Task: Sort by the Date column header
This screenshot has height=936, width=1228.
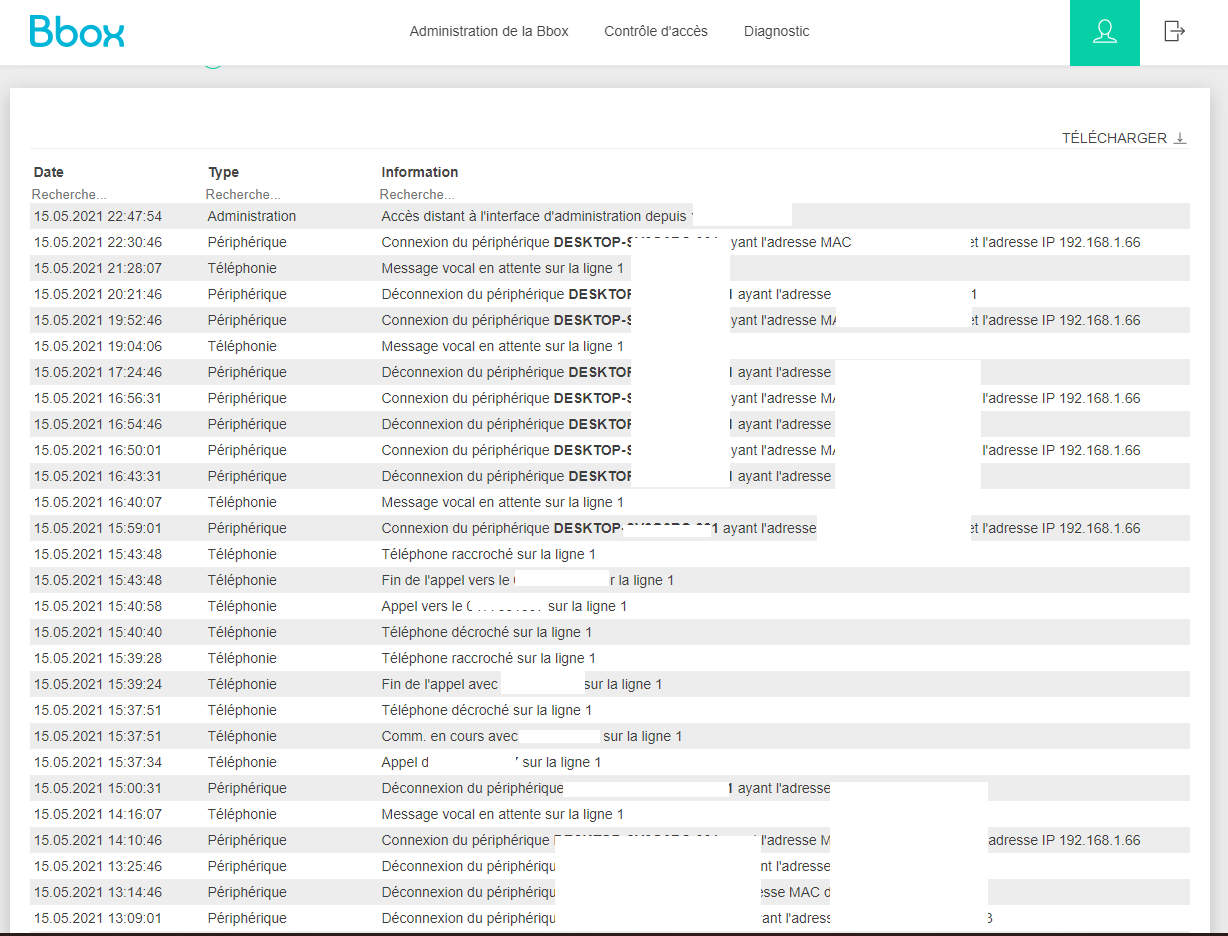Action: coord(49,172)
